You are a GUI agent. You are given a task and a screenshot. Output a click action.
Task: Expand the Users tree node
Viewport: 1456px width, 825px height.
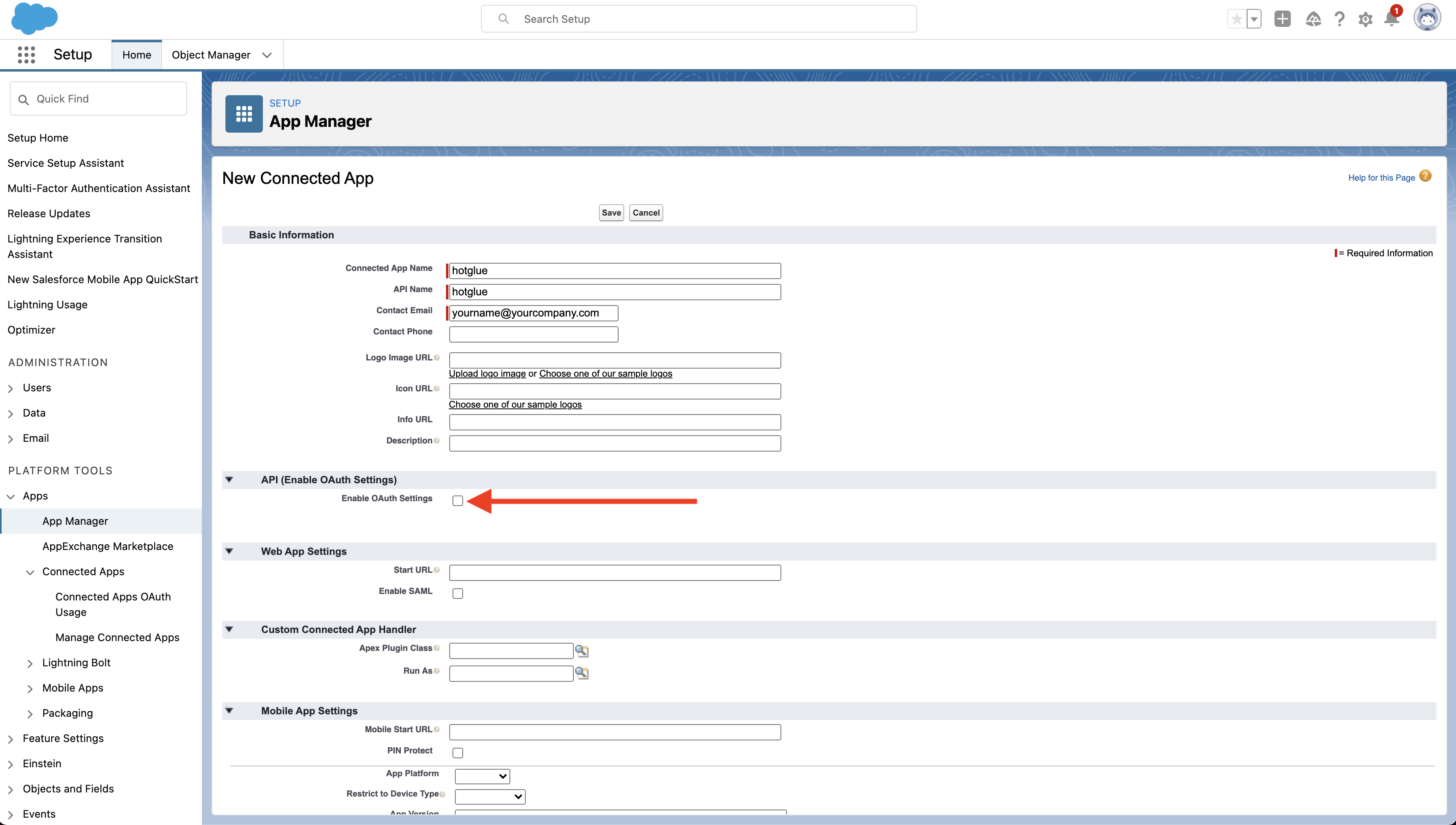[x=10, y=388]
